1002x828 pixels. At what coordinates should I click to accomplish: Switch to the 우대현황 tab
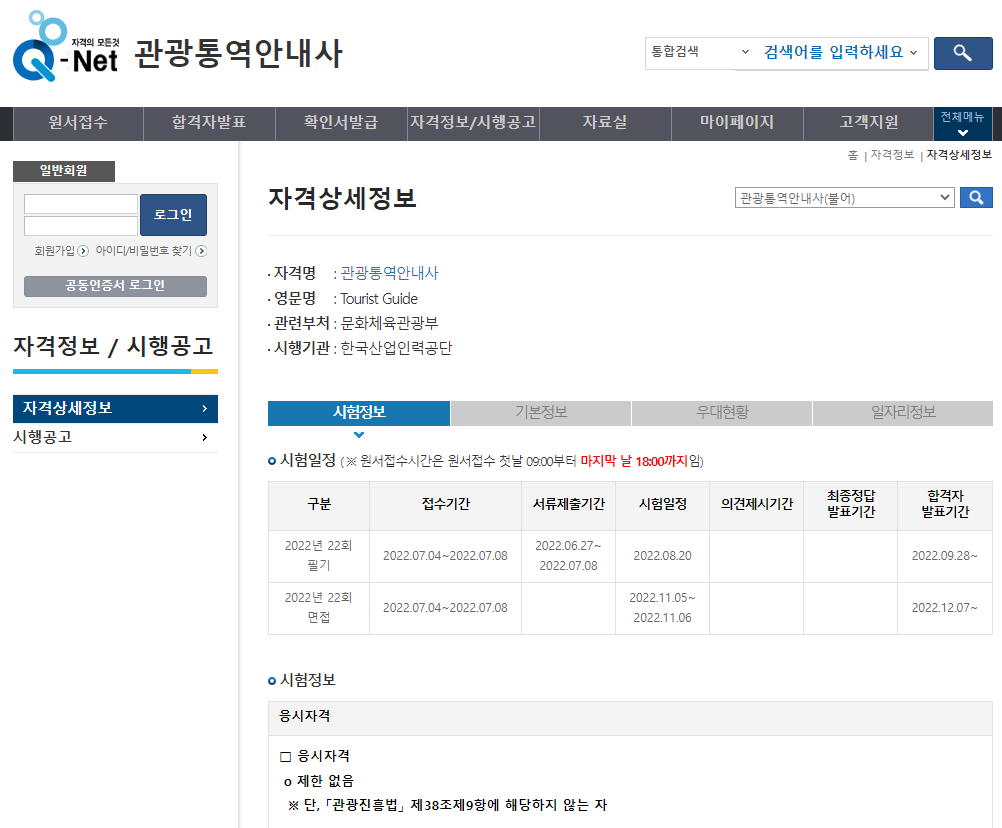coord(721,413)
